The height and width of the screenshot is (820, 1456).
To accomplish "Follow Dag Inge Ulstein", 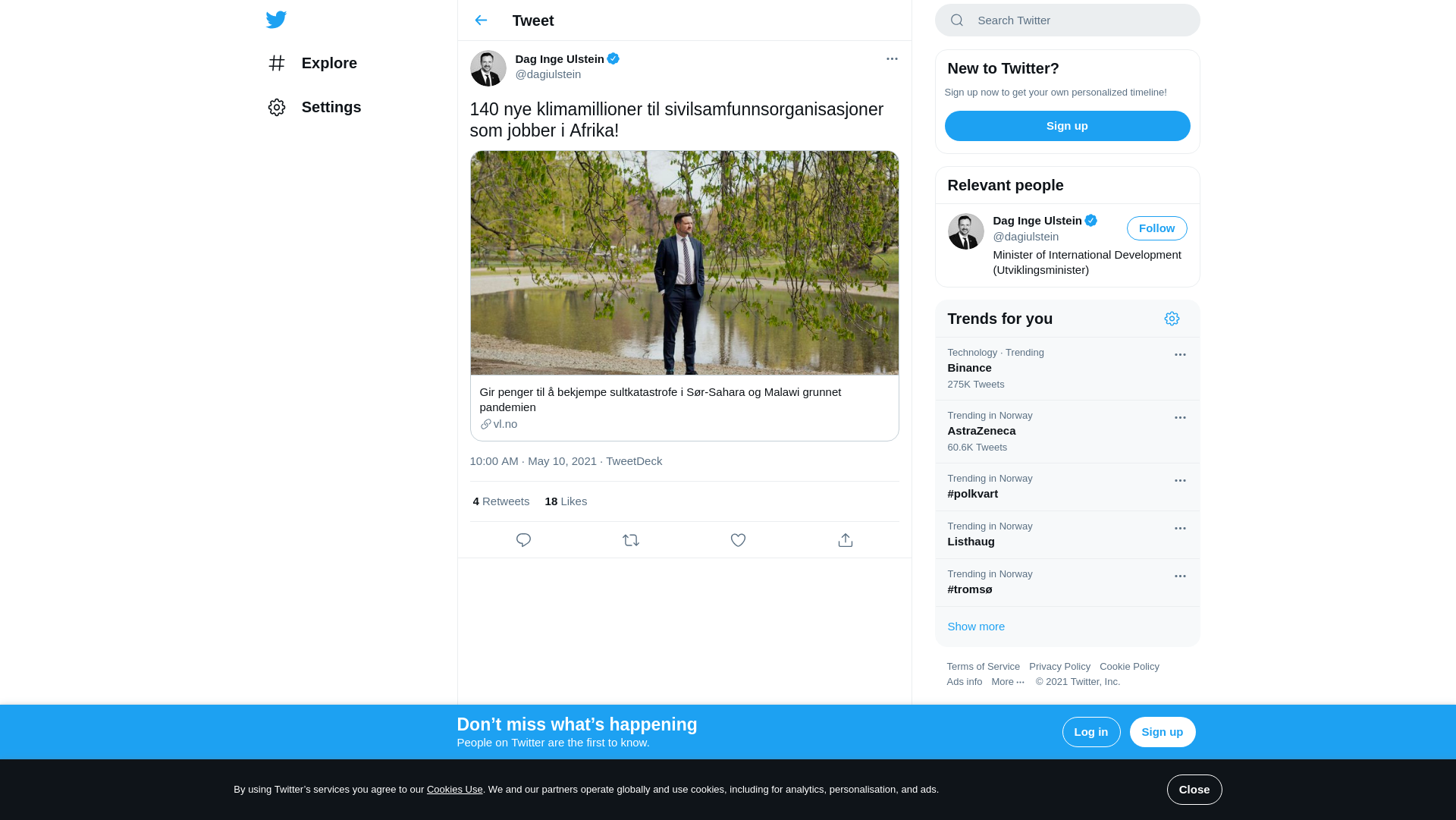I will pos(1156,228).
